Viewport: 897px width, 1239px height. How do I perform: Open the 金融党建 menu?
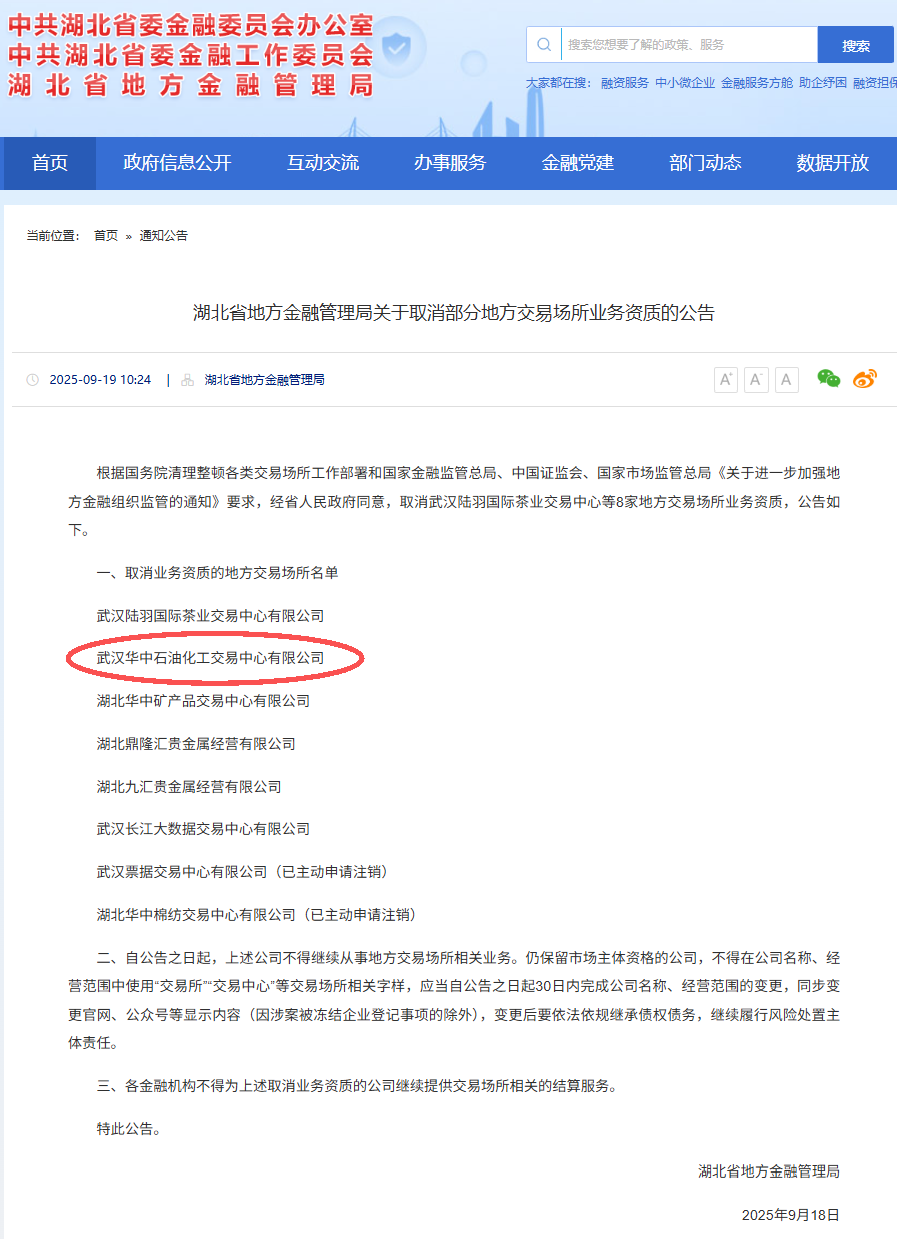coord(577,163)
